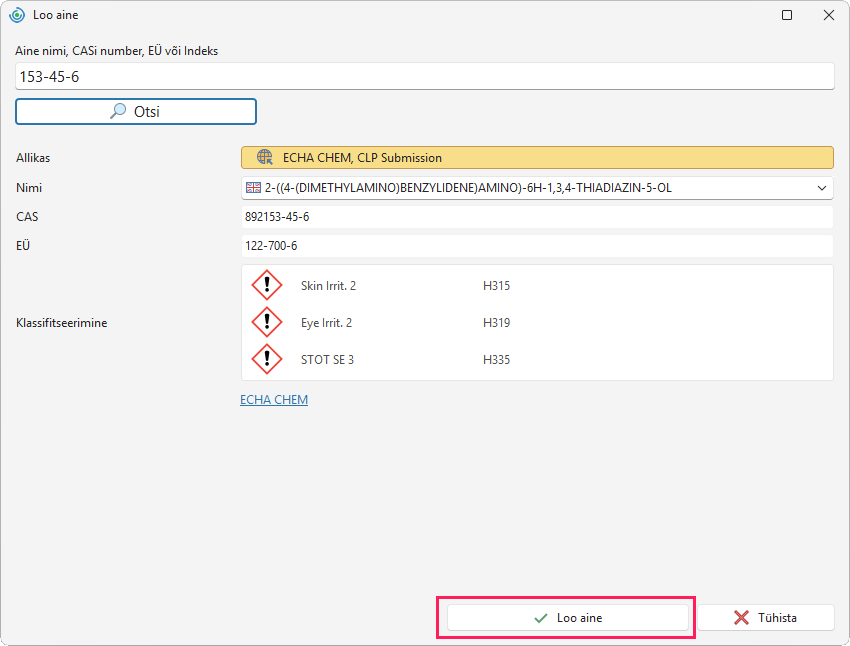Maximize the Loo aine dialog window
This screenshot has height=646, width=850.
787,15
